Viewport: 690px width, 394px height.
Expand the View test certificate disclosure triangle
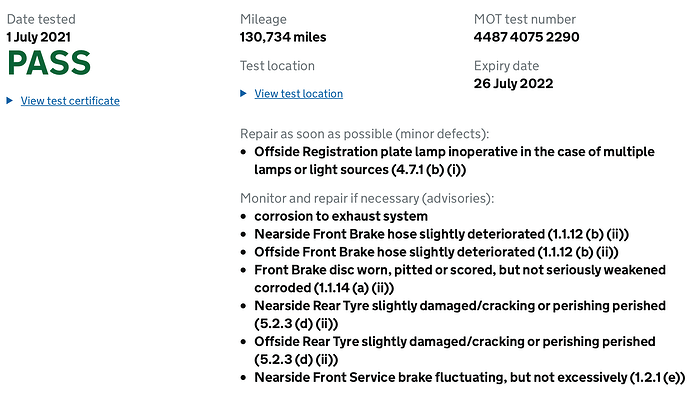click(x=9, y=101)
